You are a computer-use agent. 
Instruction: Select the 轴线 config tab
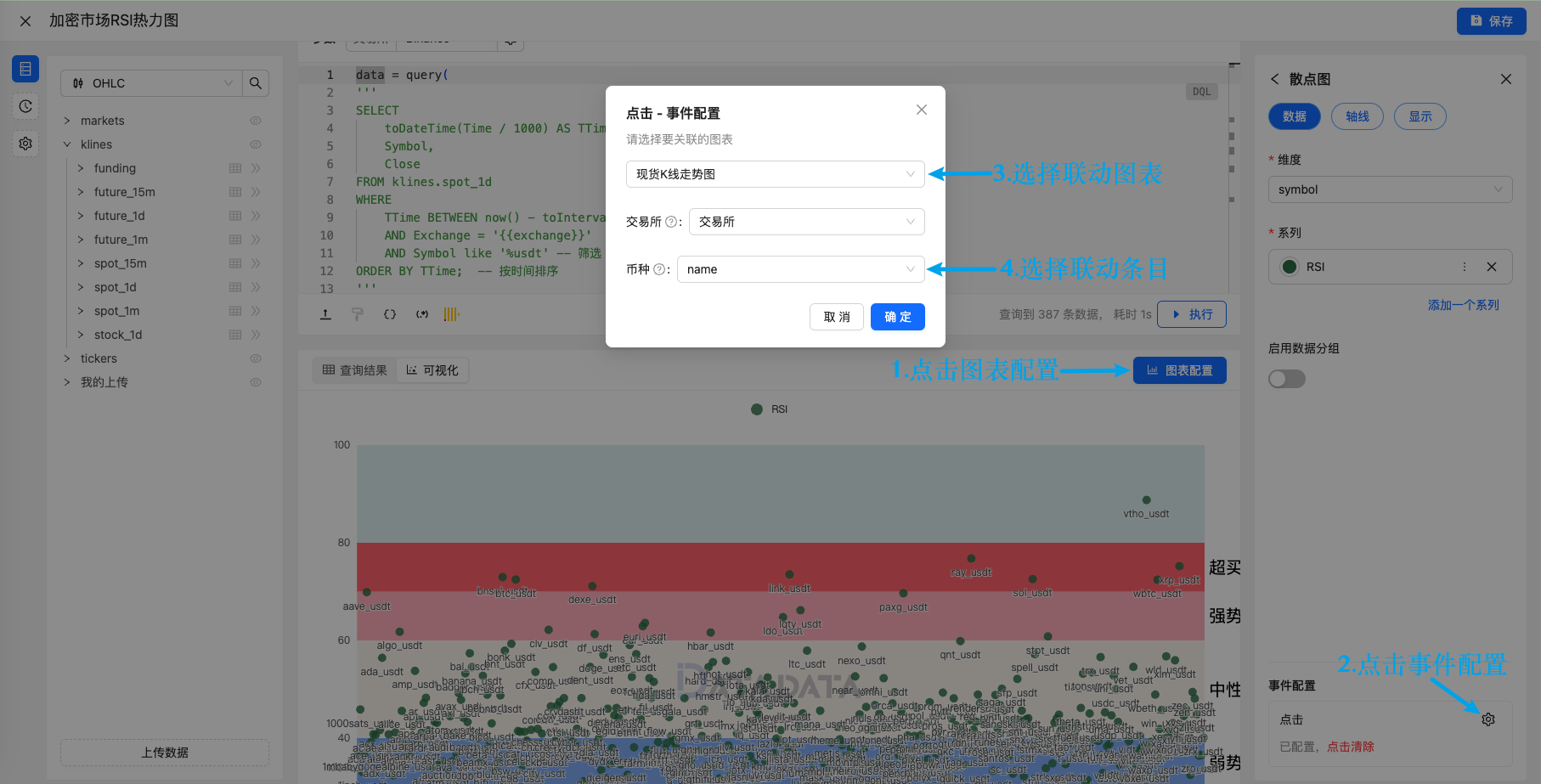(1358, 116)
